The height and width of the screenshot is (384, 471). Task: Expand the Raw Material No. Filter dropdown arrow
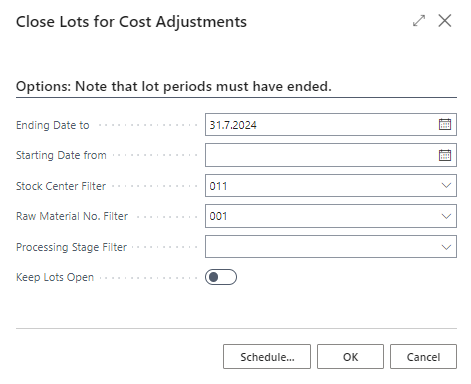[x=446, y=216]
